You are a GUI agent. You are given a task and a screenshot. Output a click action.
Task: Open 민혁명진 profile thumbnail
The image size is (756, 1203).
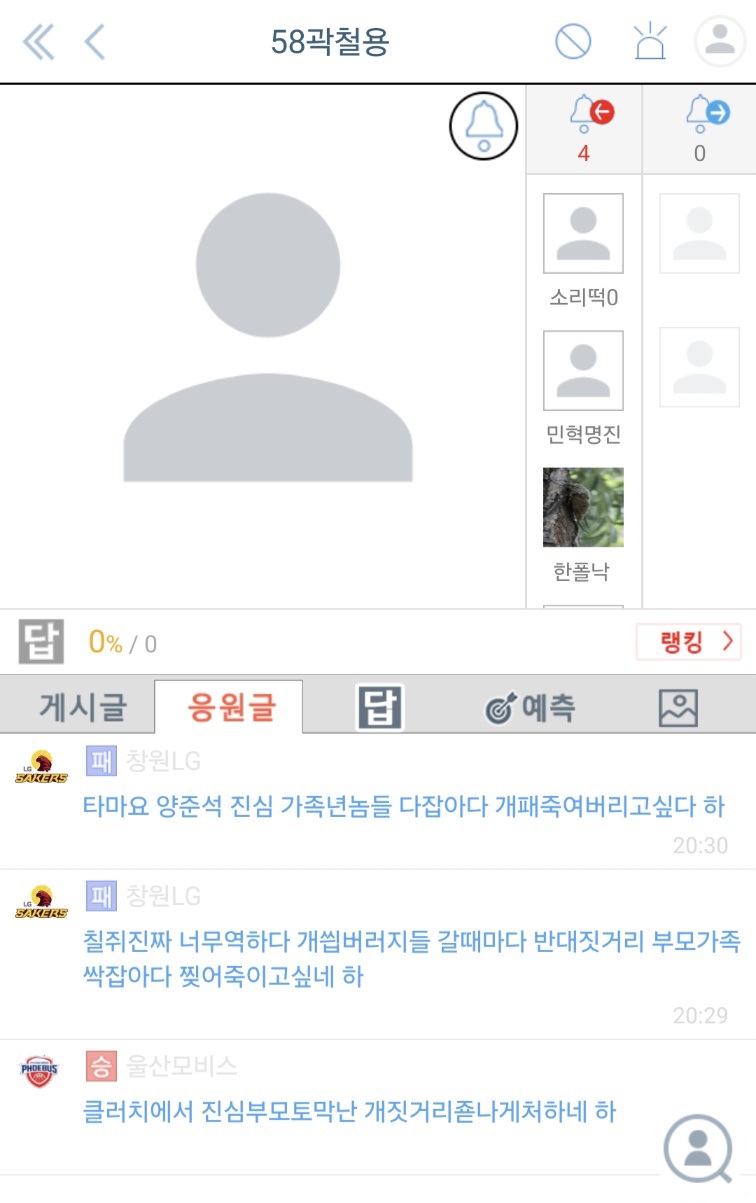(x=583, y=370)
